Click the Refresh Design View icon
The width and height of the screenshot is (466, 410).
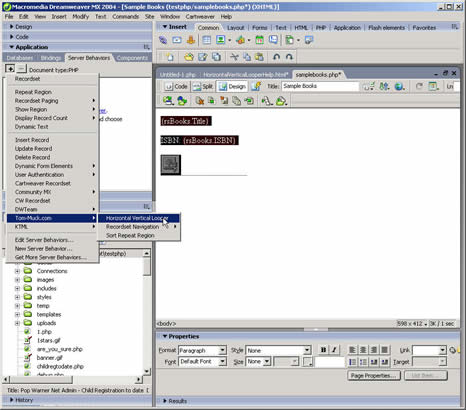point(419,87)
